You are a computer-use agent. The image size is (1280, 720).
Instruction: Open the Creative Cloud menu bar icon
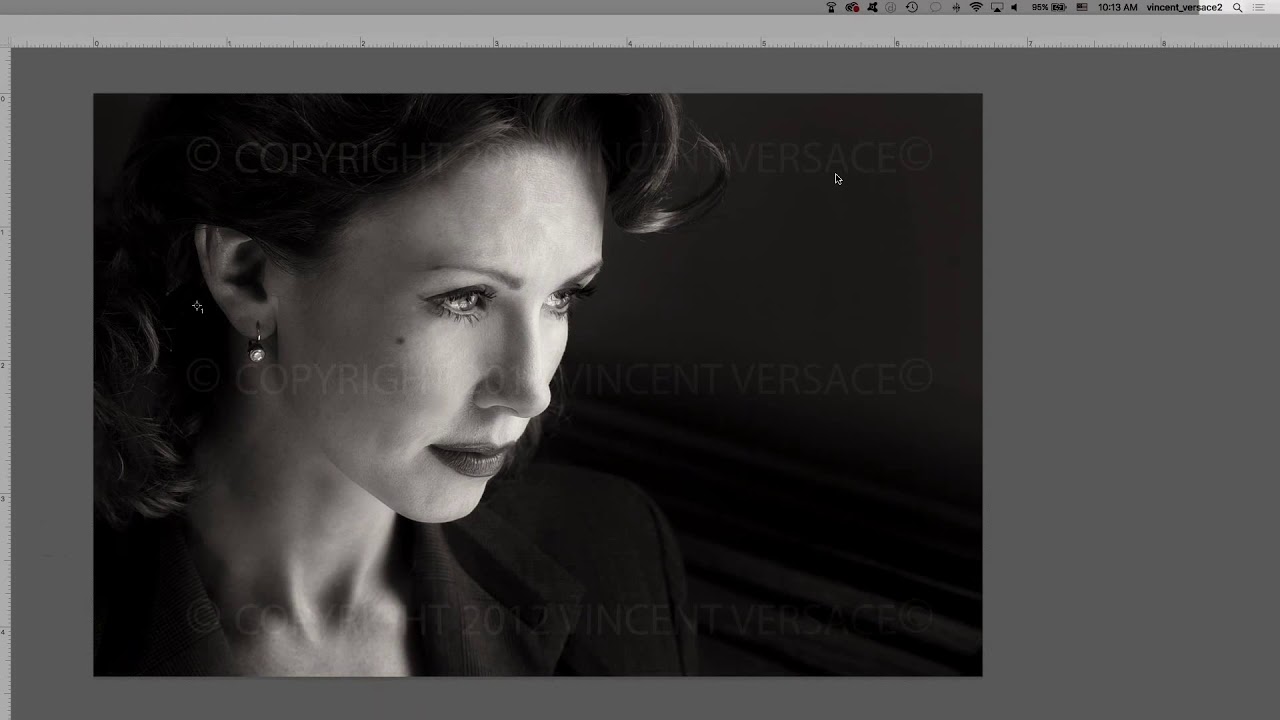(852, 7)
